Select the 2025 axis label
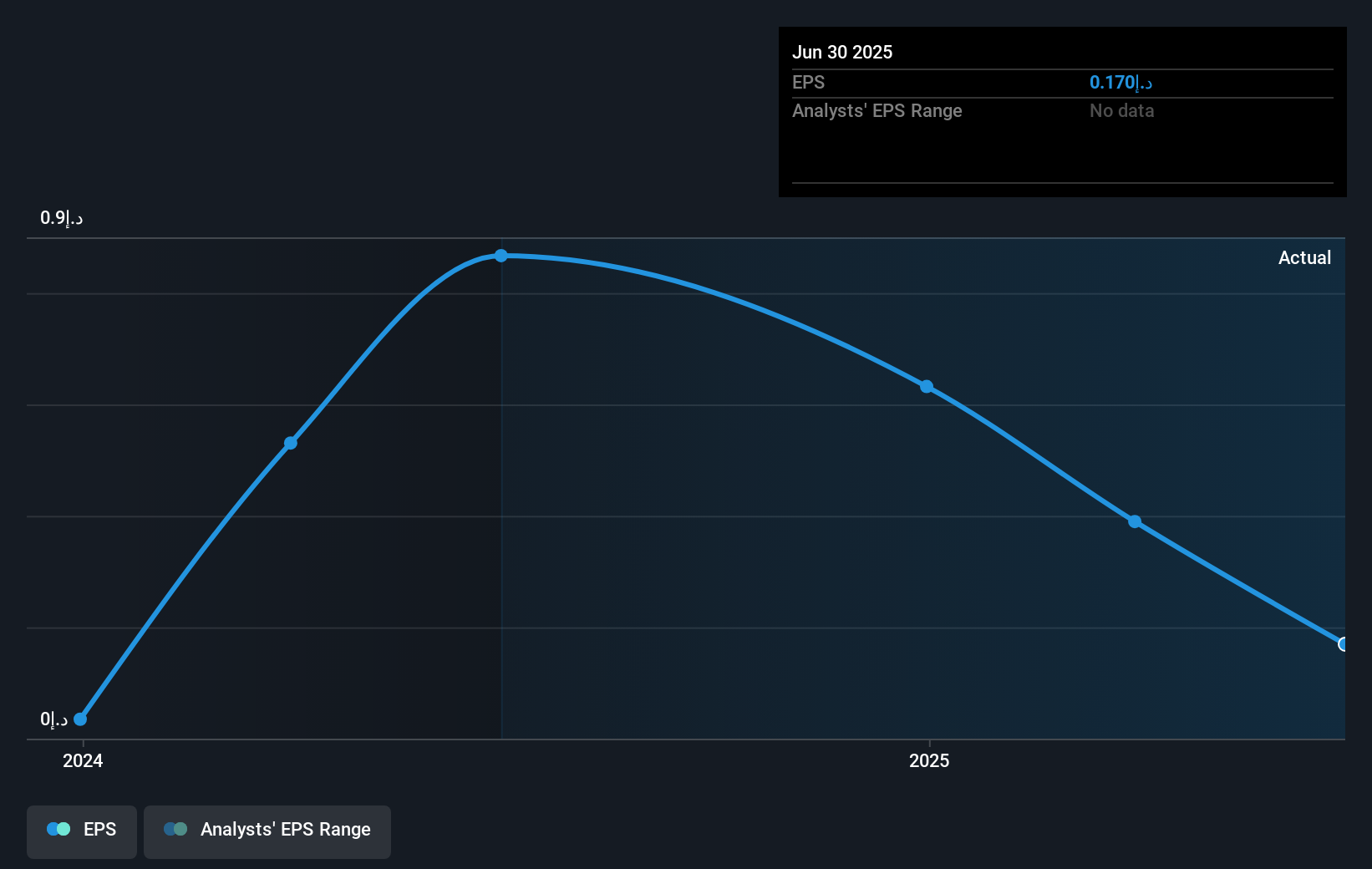 coord(928,760)
